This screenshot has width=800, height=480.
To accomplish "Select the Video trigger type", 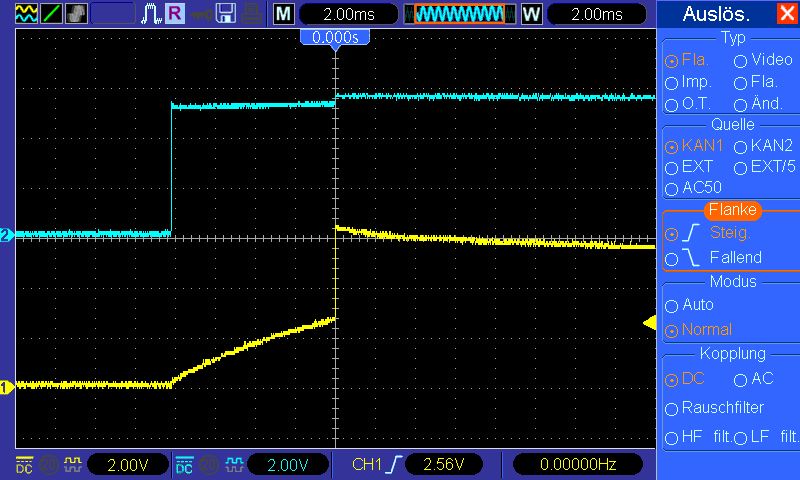I will click(x=741, y=61).
